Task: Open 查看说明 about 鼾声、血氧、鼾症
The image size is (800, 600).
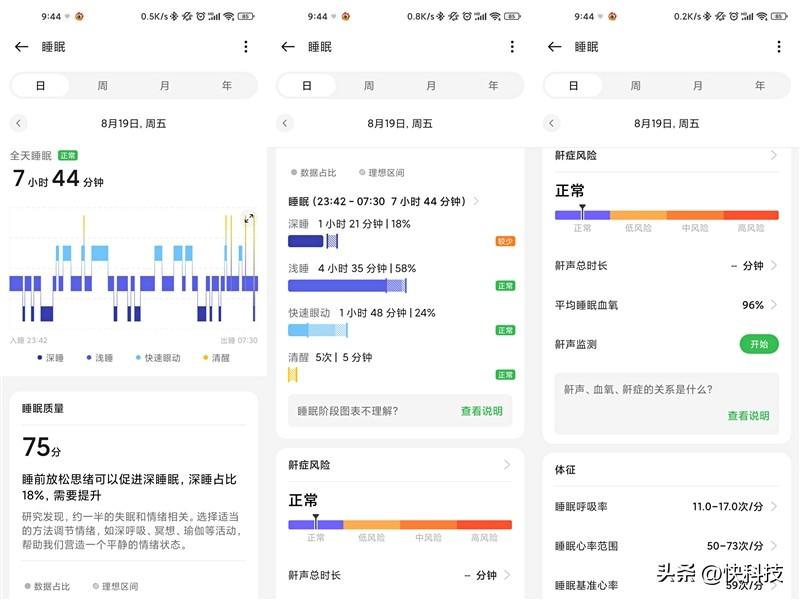Action: (748, 416)
